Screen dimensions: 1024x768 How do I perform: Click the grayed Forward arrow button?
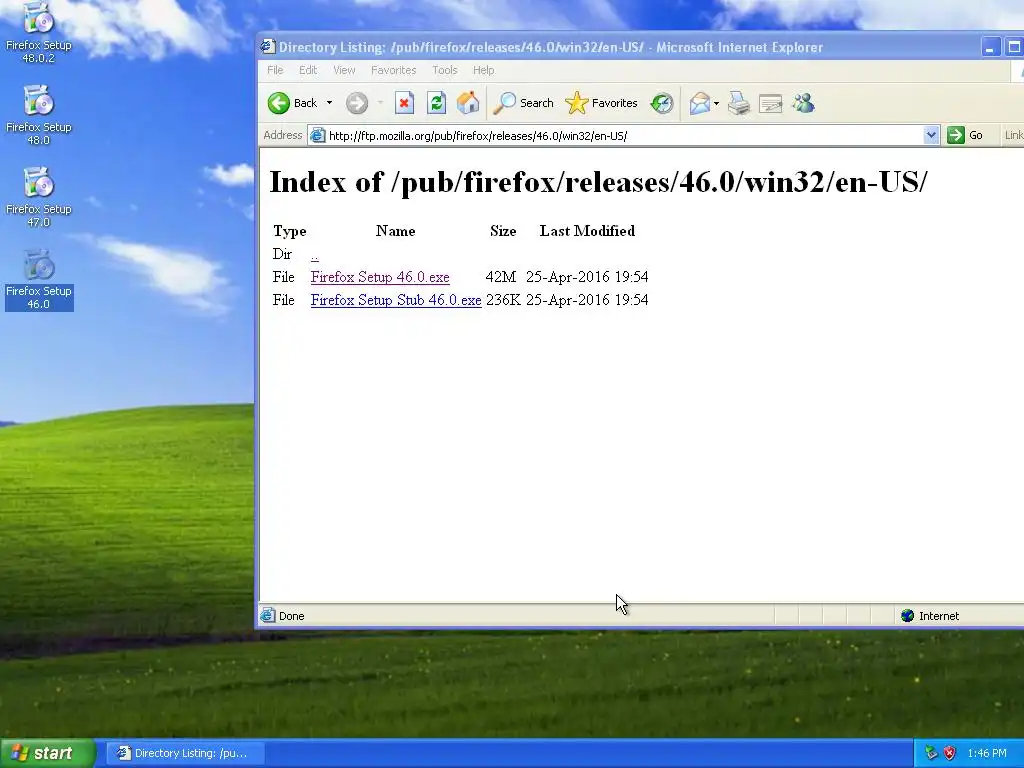(x=357, y=103)
